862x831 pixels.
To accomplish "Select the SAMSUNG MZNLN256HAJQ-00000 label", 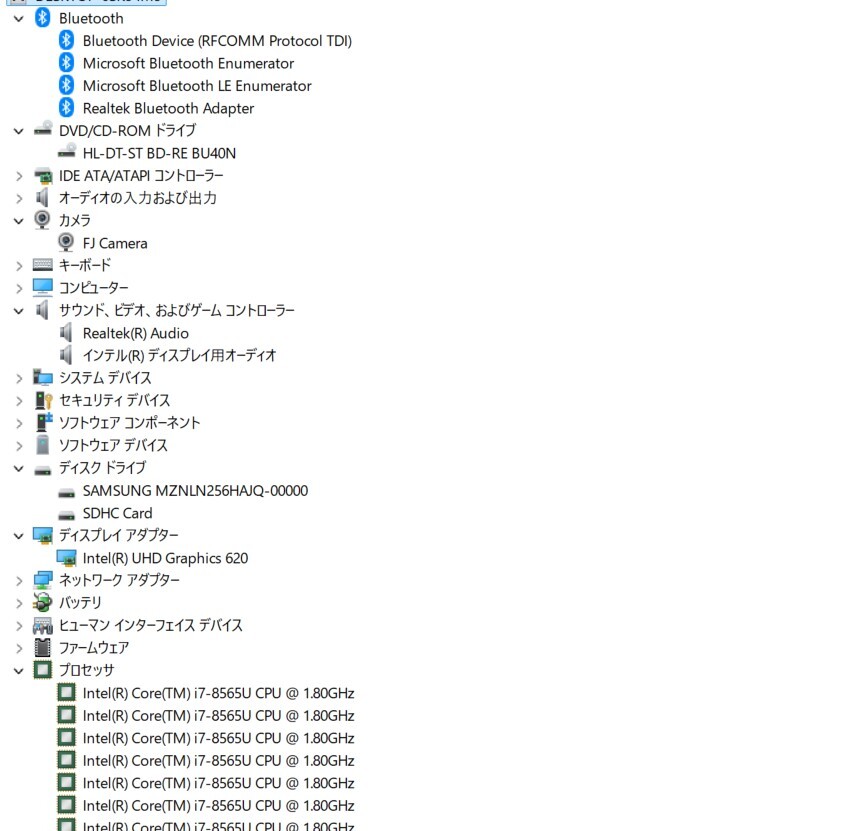I will click(x=195, y=491).
